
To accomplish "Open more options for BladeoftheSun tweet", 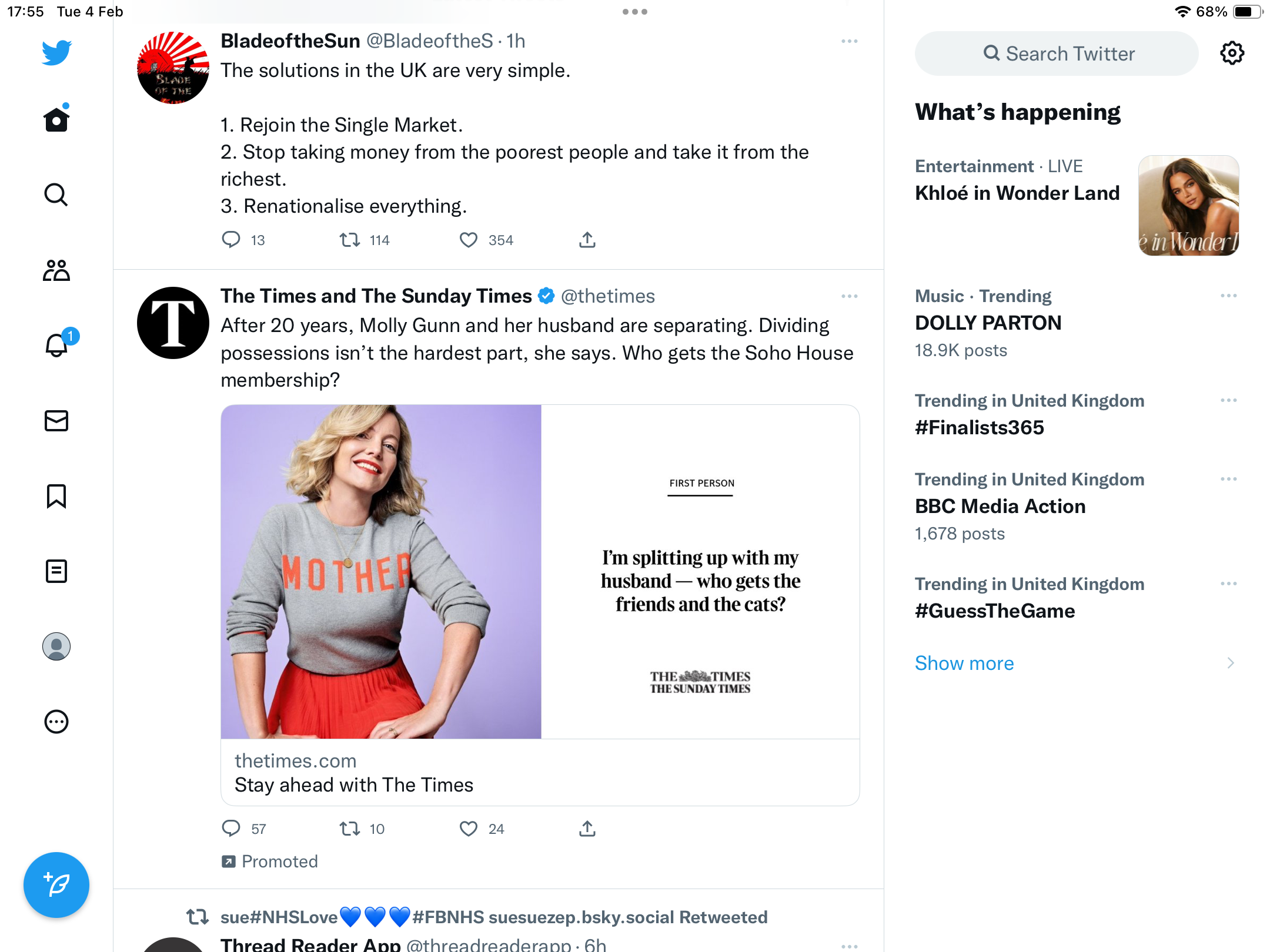I will [x=849, y=41].
